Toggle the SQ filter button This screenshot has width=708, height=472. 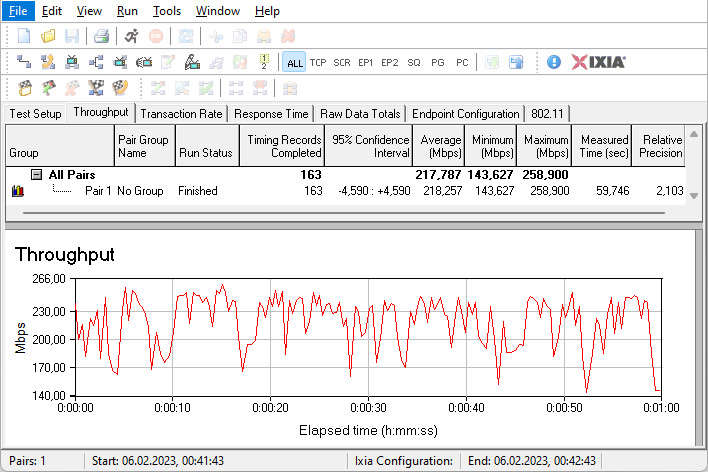pyautogui.click(x=414, y=62)
